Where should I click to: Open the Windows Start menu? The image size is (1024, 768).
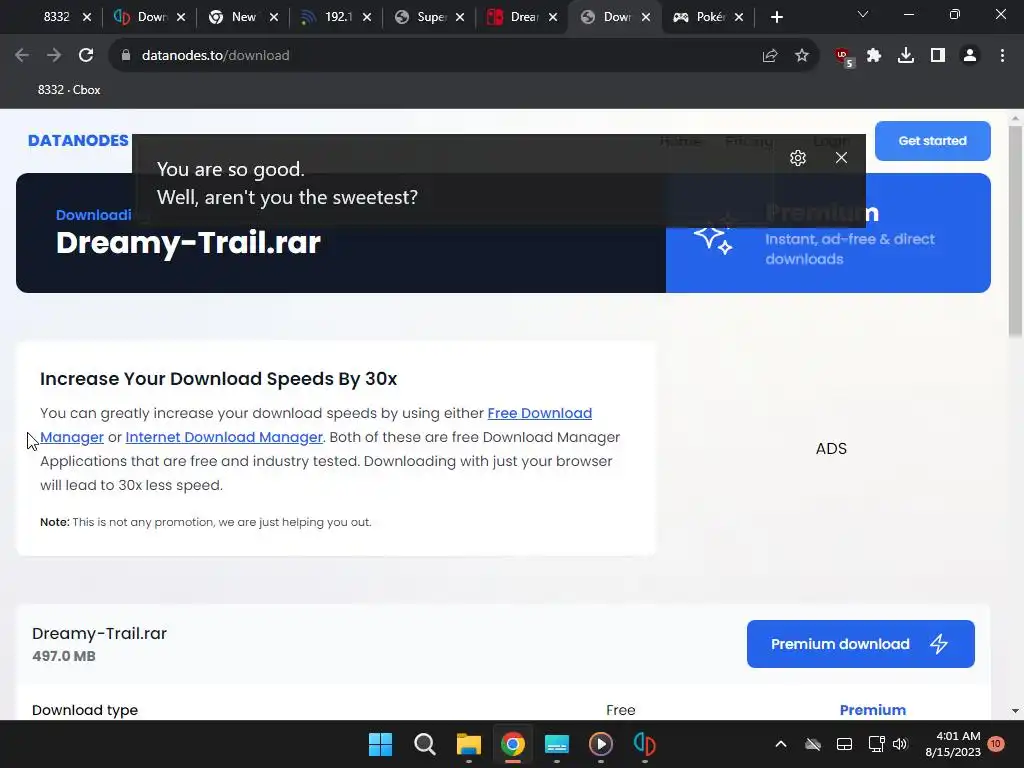381,744
